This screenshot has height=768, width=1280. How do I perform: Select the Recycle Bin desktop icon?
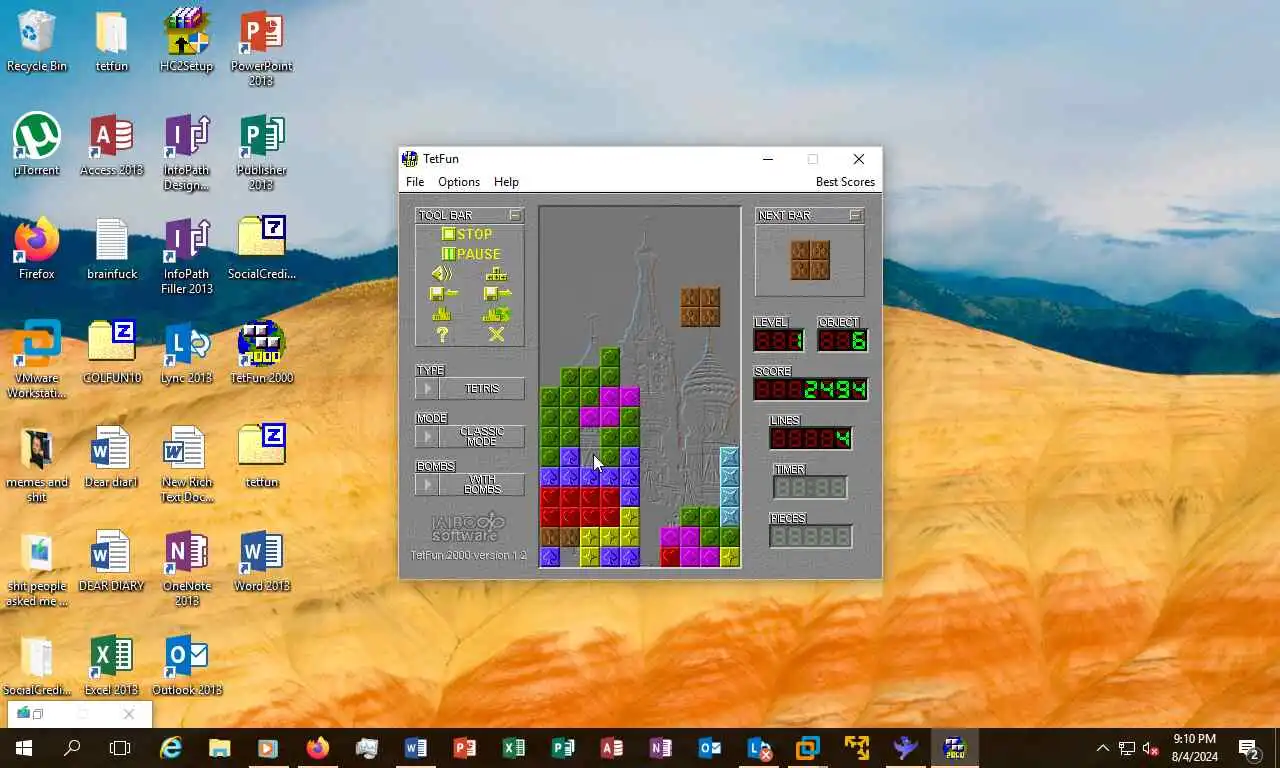click(x=37, y=42)
